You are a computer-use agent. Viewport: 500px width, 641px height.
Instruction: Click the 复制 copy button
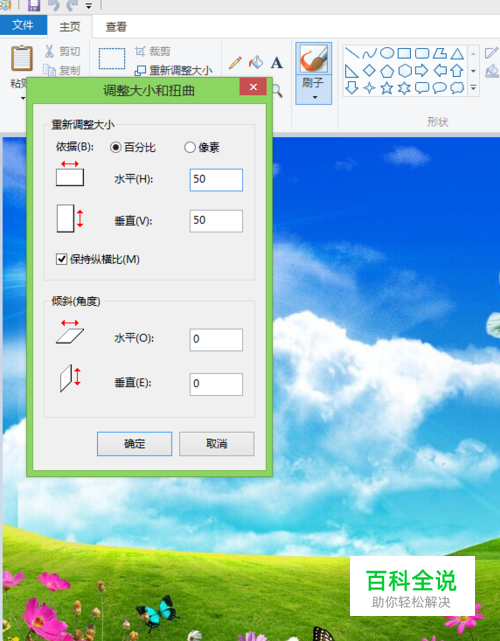pos(62,70)
